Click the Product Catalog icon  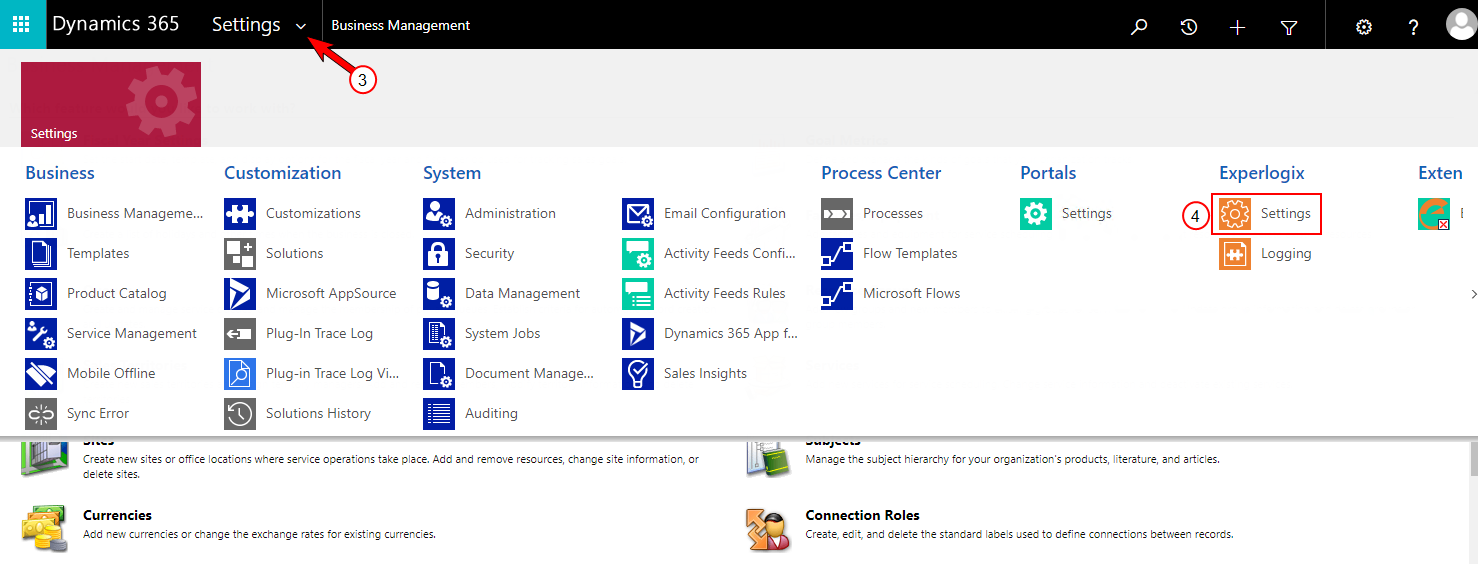[41, 294]
